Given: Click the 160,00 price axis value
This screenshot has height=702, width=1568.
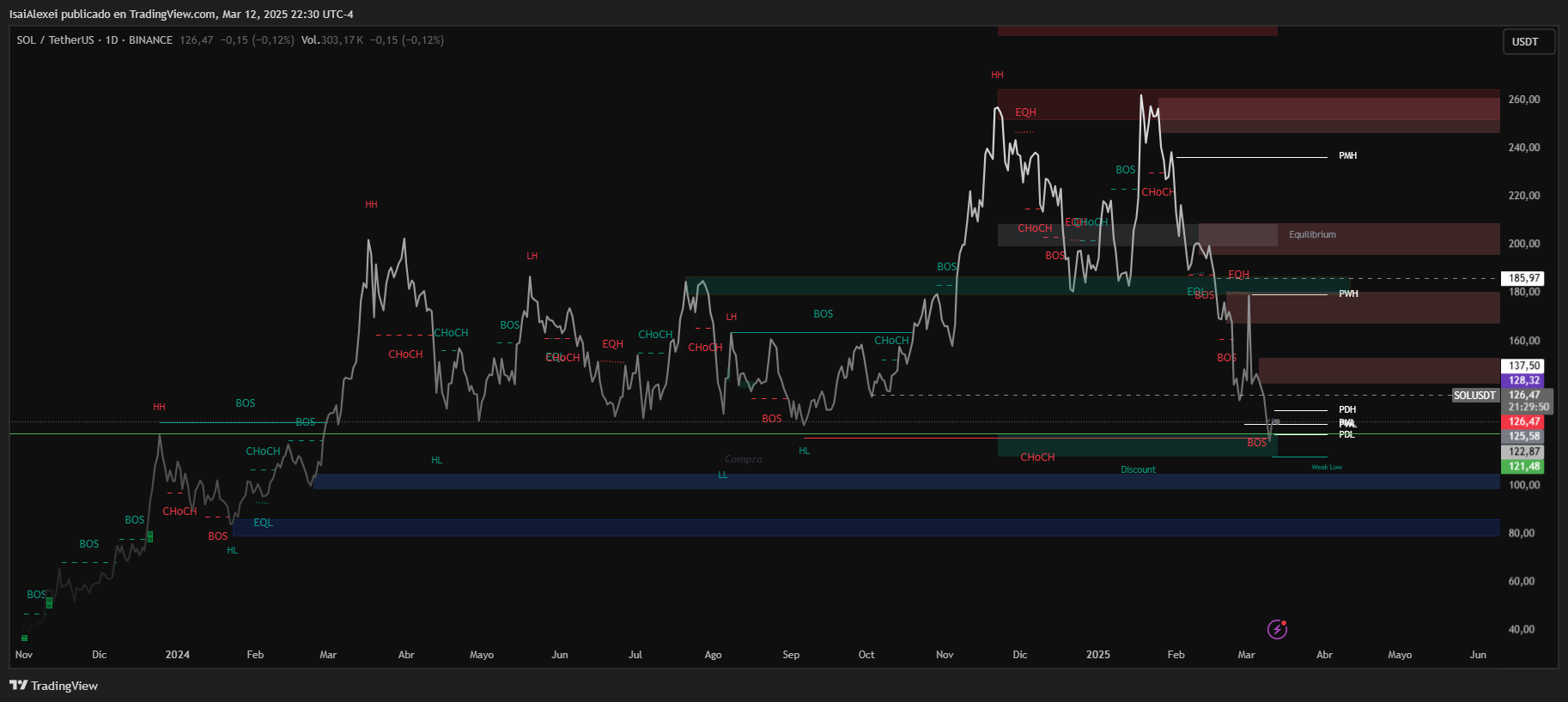Looking at the screenshot, I should coord(1523,341).
